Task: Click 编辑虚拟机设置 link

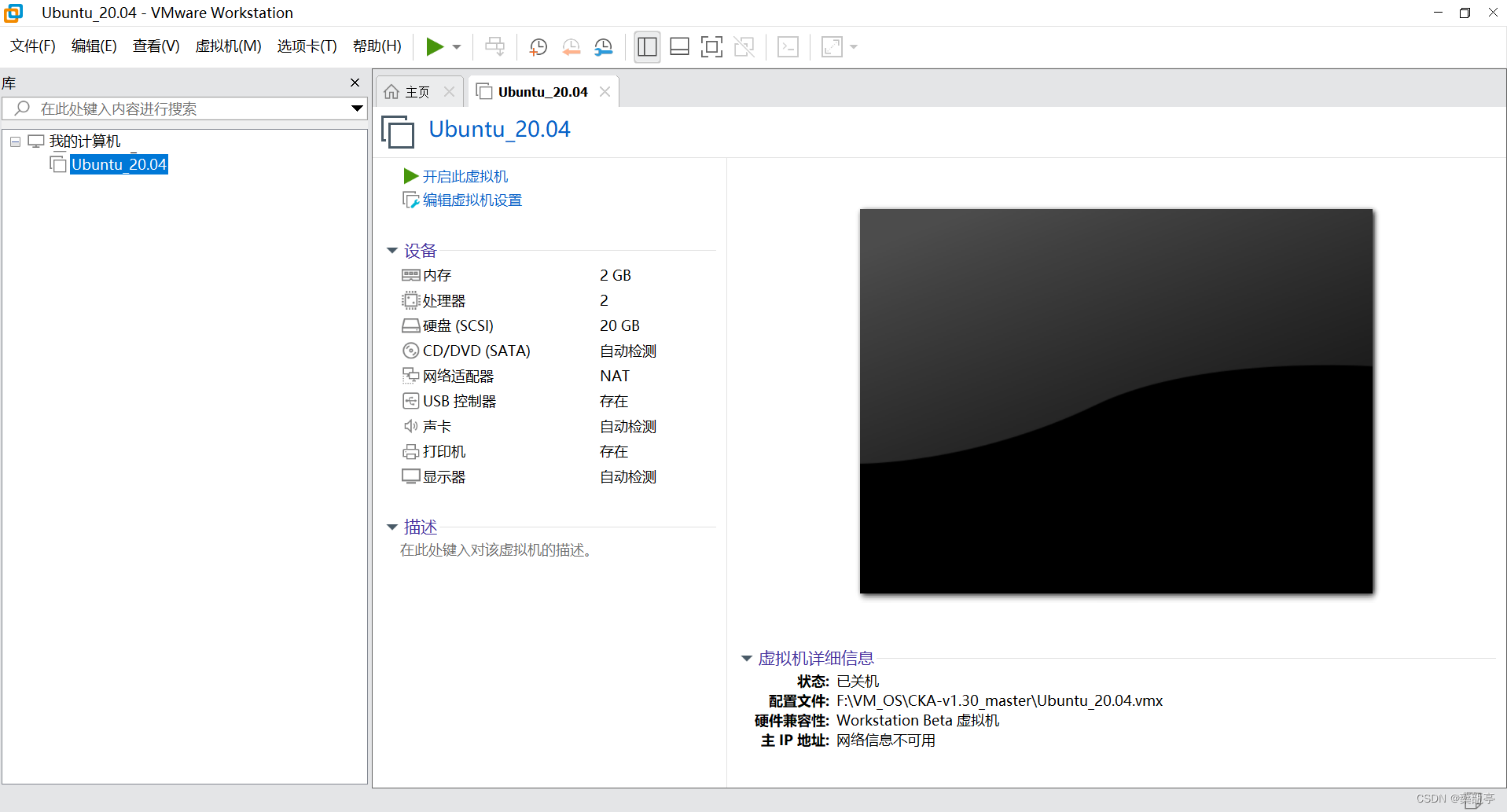Action: [471, 200]
